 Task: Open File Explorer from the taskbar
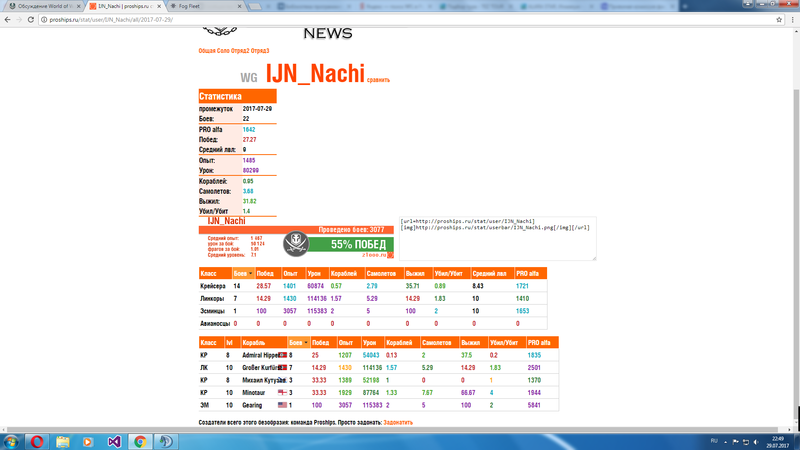(x=63, y=442)
